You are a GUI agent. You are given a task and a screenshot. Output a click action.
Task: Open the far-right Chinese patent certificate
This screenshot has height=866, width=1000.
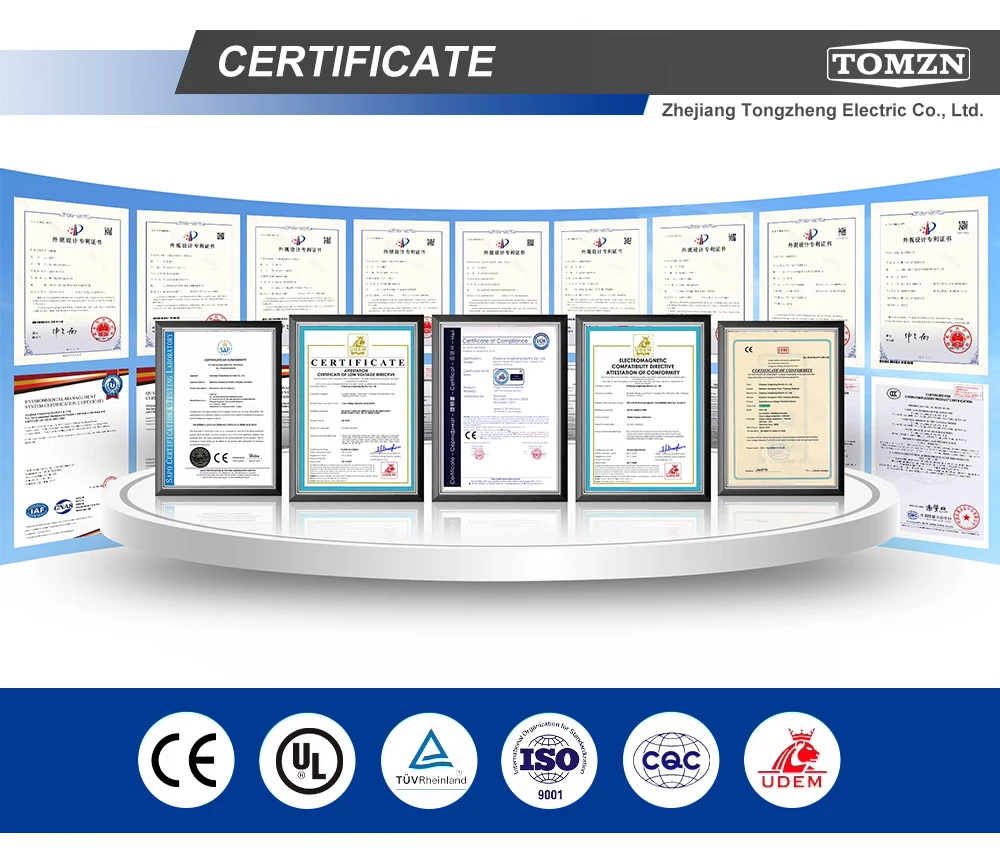click(x=929, y=283)
